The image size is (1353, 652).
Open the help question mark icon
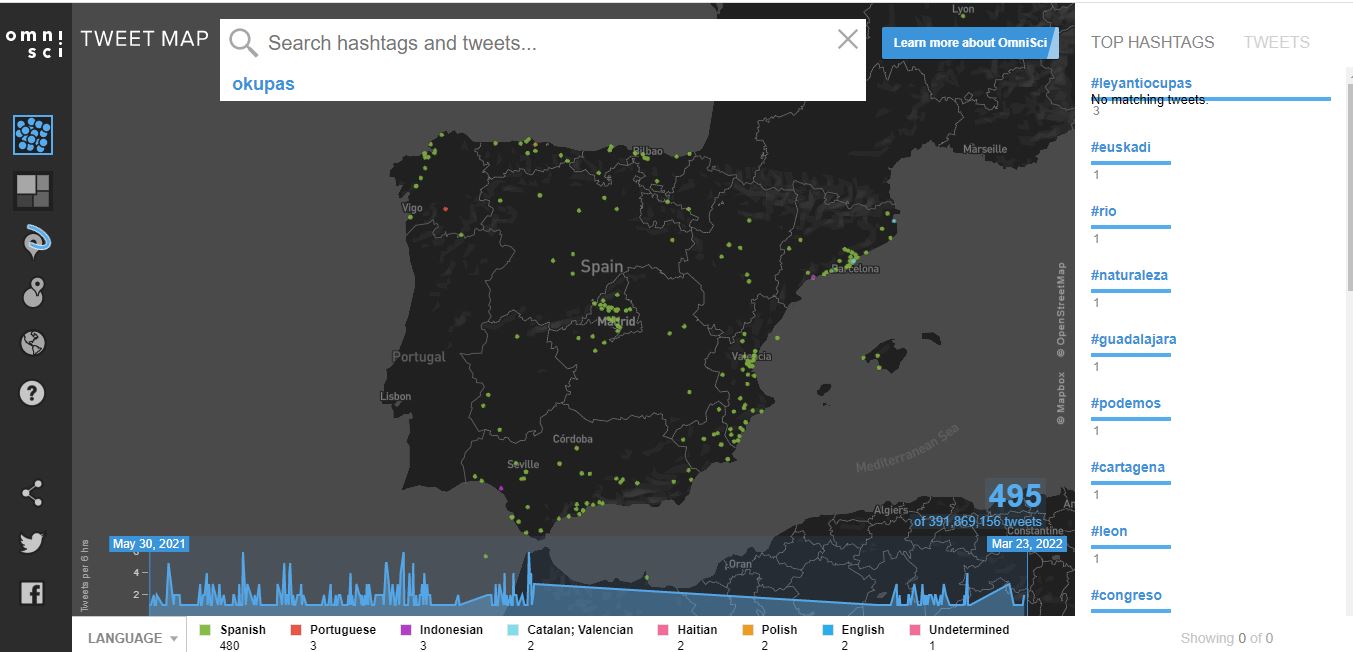pyautogui.click(x=33, y=392)
